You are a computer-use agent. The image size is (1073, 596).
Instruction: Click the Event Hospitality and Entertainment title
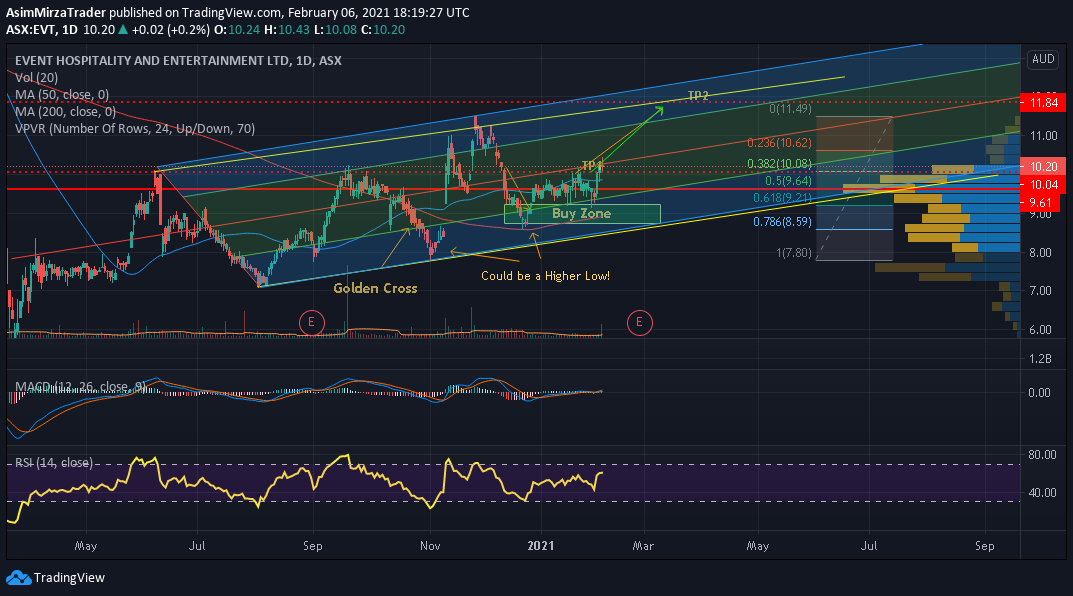(178, 60)
